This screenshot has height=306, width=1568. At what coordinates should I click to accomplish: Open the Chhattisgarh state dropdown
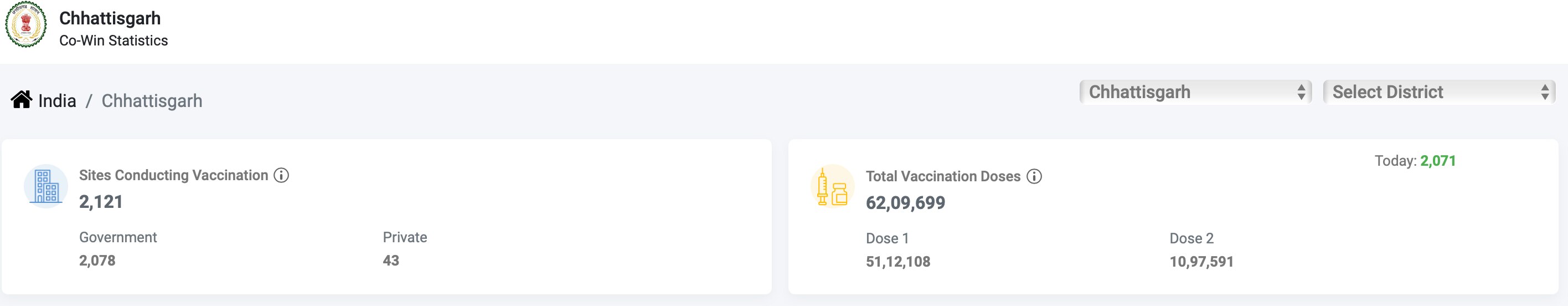[1195, 92]
